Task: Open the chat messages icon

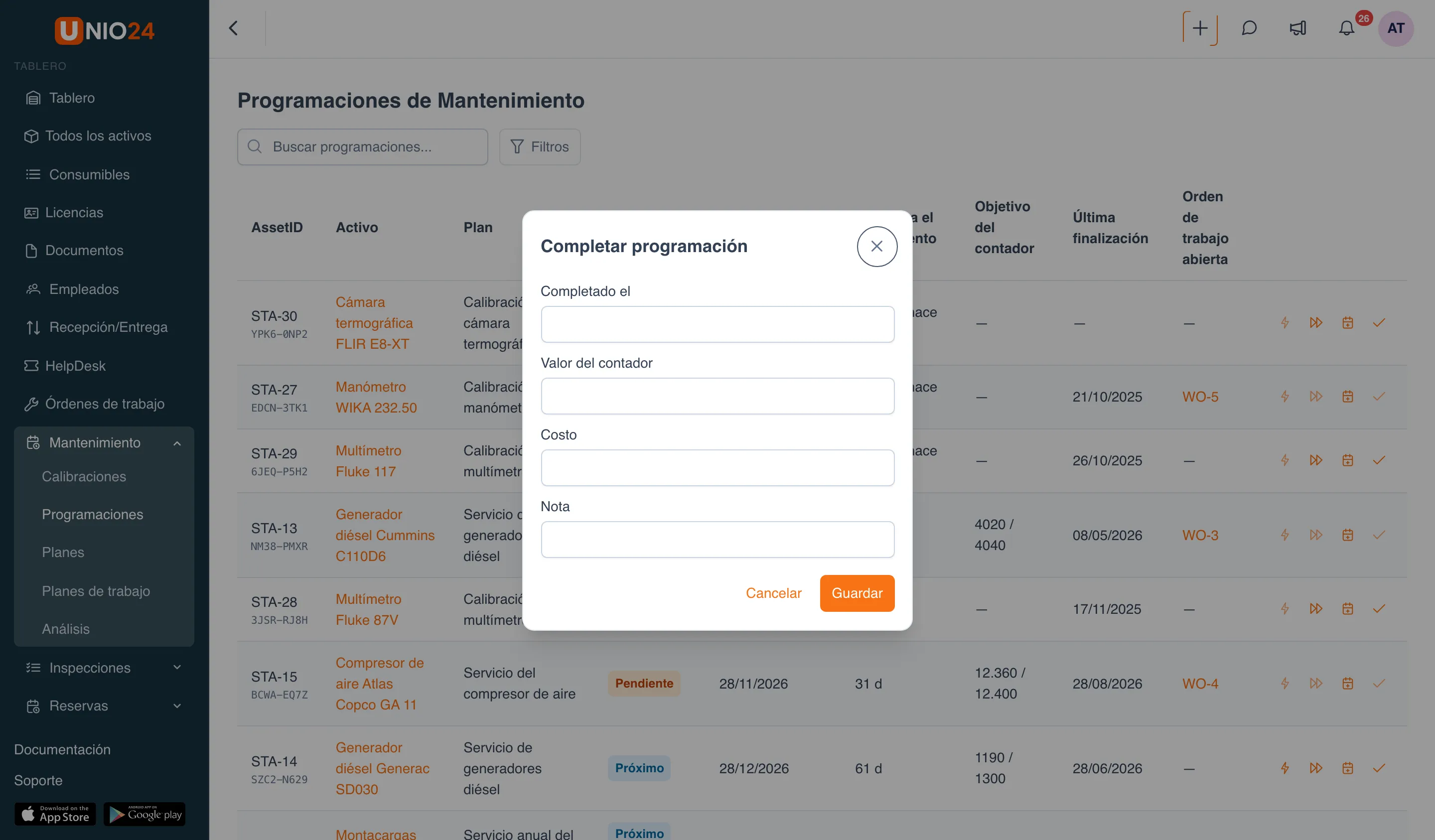Action: (x=1249, y=28)
